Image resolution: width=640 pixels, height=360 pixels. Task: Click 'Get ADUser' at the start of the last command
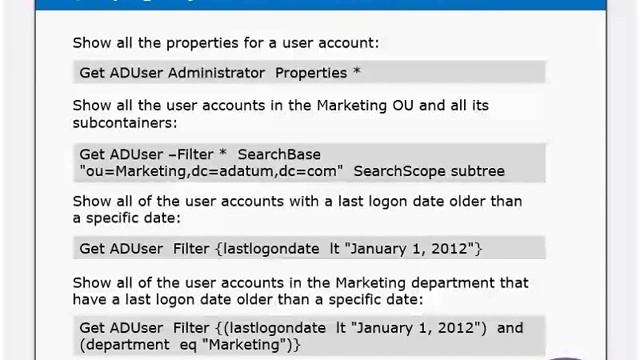pyautogui.click(x=121, y=328)
